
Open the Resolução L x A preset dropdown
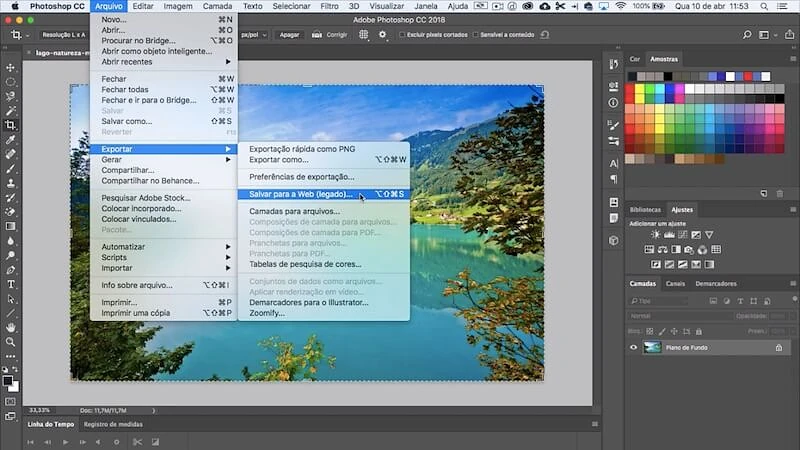[64, 35]
